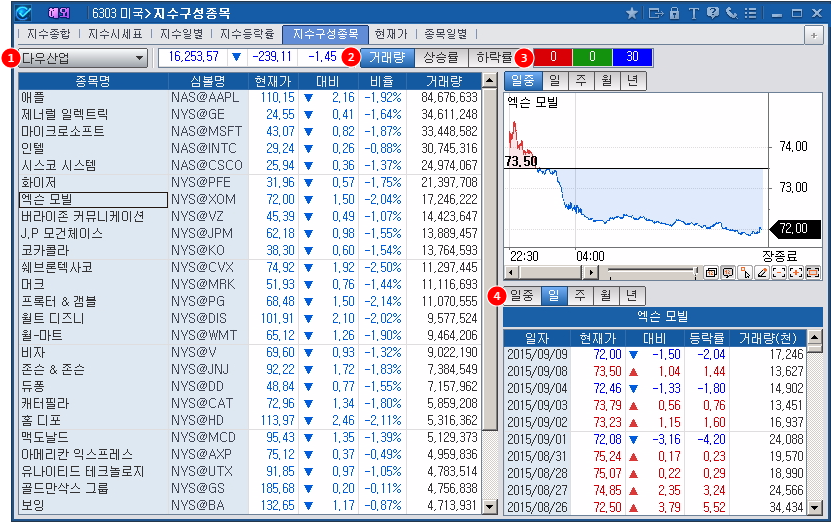Click stock list scrollbar down arrow

coord(490,507)
